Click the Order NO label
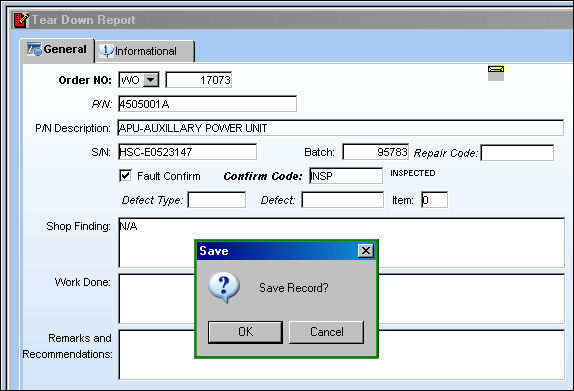This screenshot has width=574, height=391. pyautogui.click(x=85, y=80)
